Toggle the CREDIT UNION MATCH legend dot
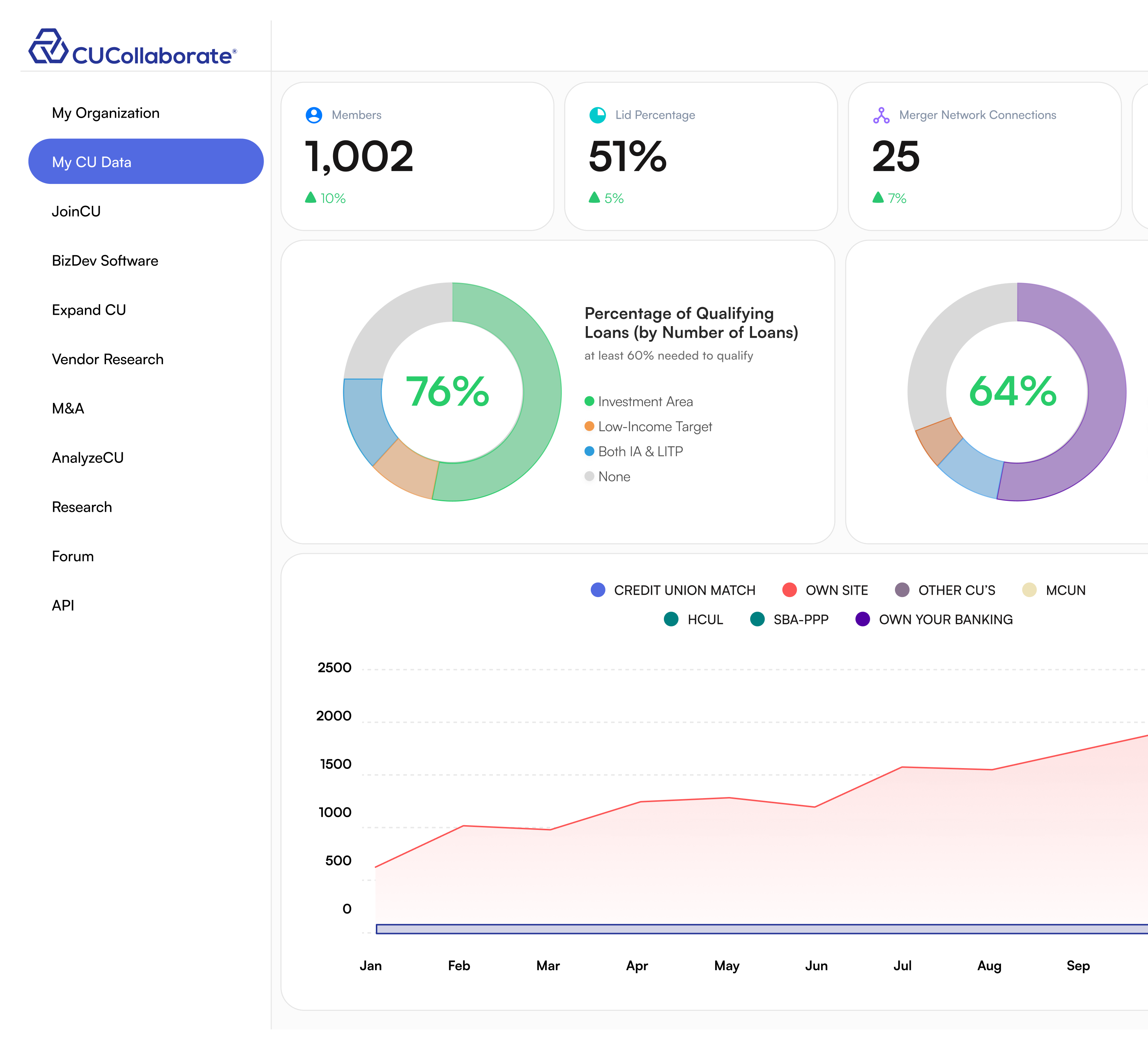 coord(598,590)
